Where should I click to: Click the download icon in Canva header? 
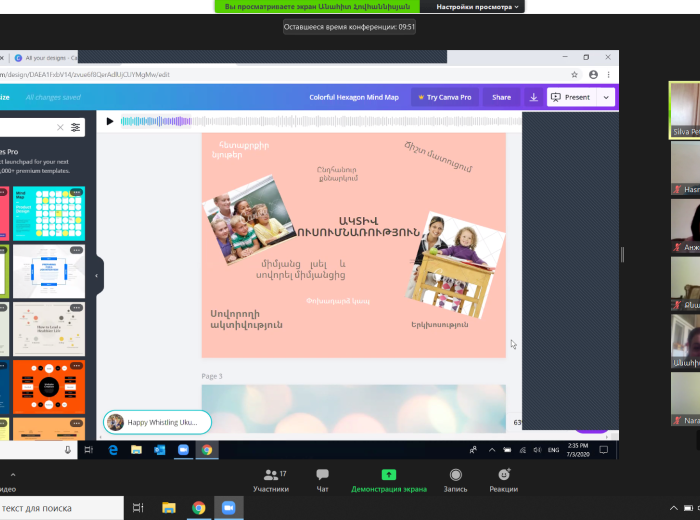point(533,97)
